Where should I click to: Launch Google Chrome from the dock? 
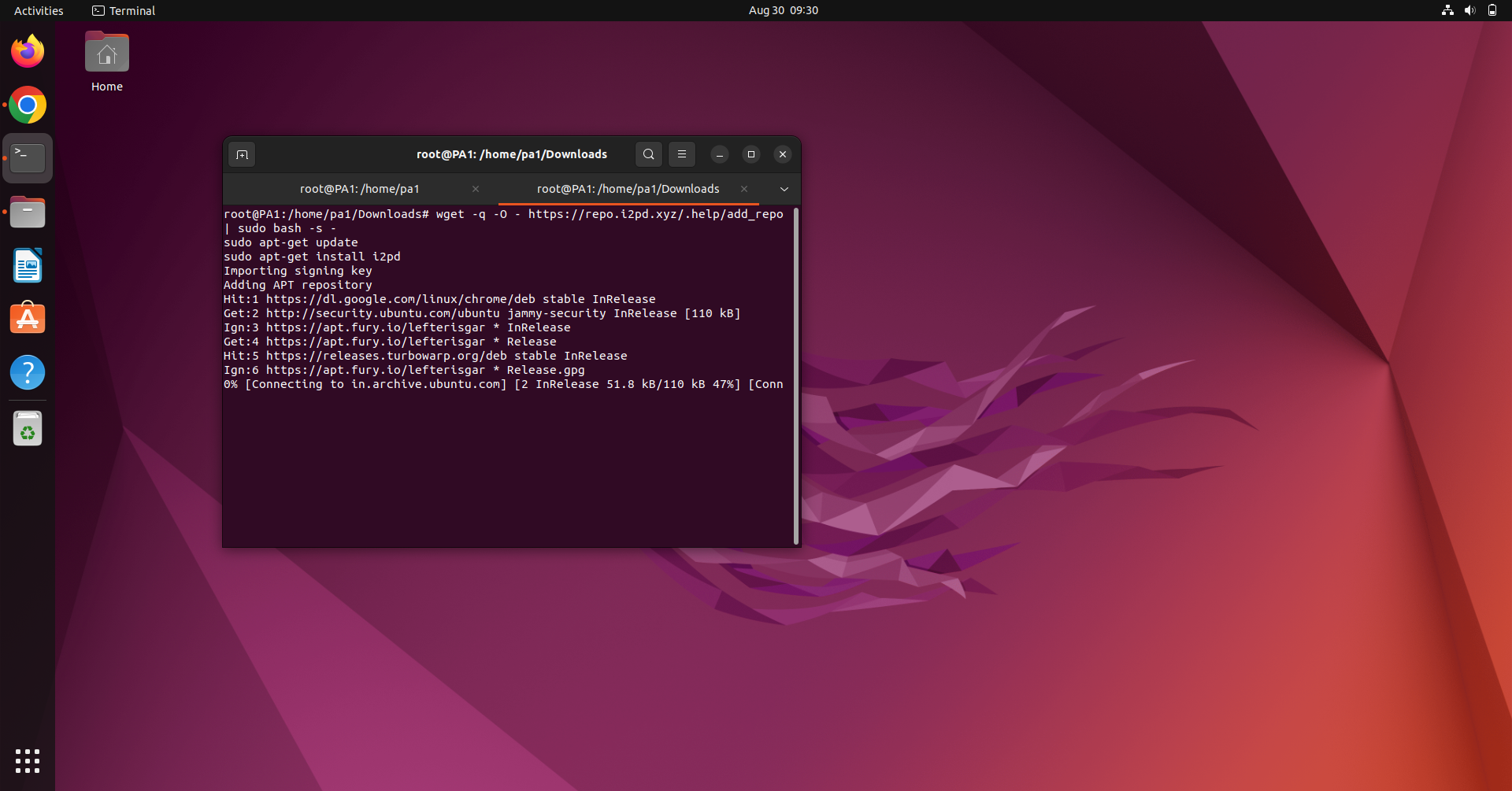28,105
